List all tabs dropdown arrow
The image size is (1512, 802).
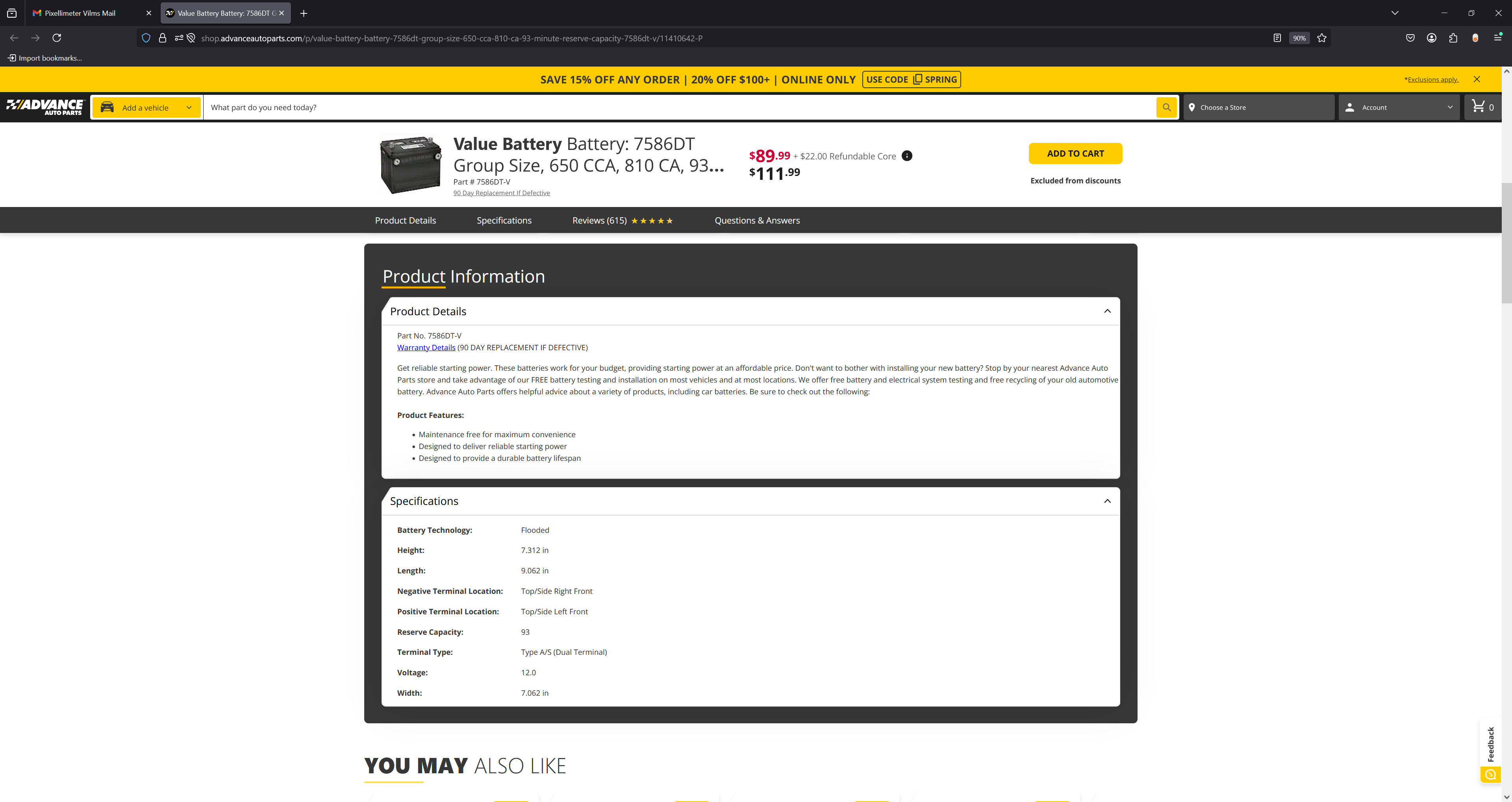tap(1395, 13)
